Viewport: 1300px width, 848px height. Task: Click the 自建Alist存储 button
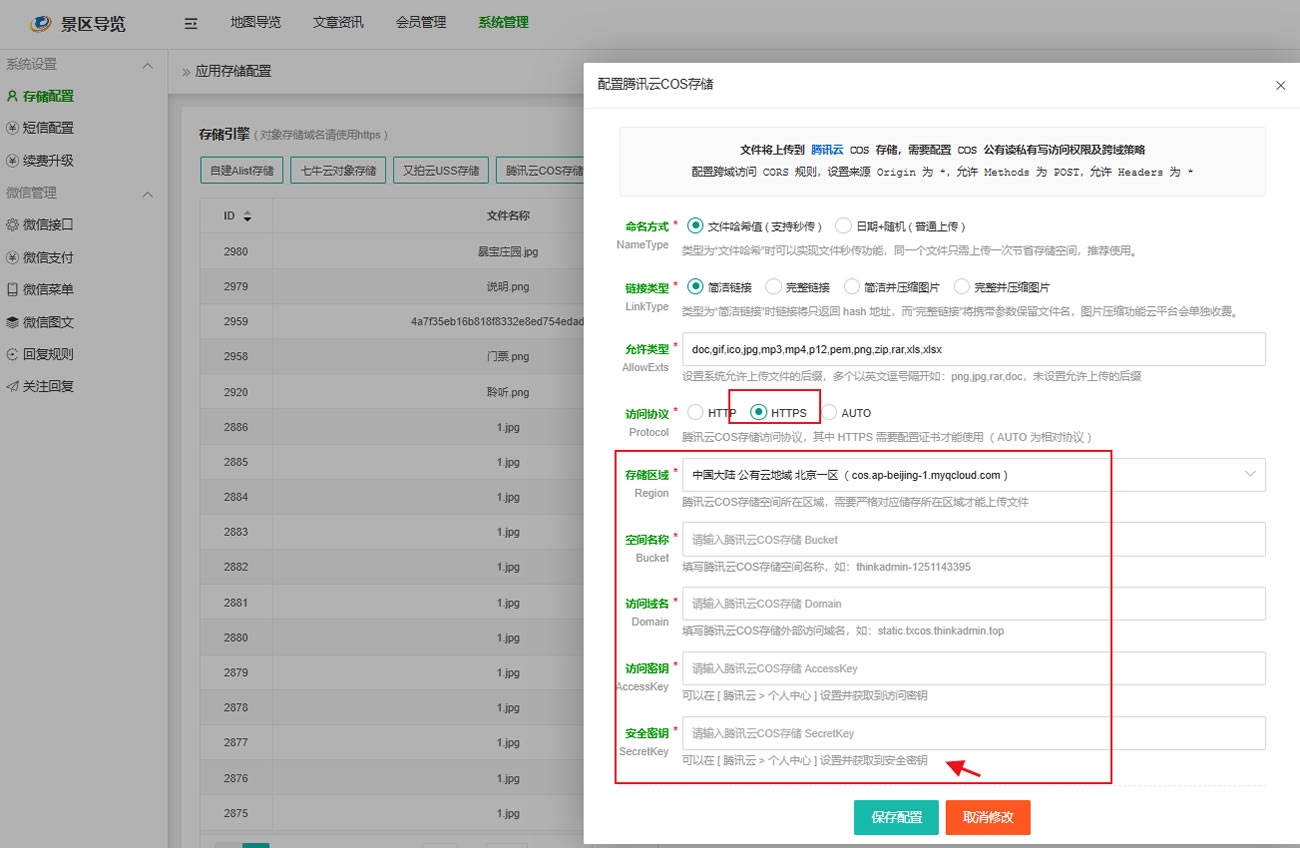[242, 171]
